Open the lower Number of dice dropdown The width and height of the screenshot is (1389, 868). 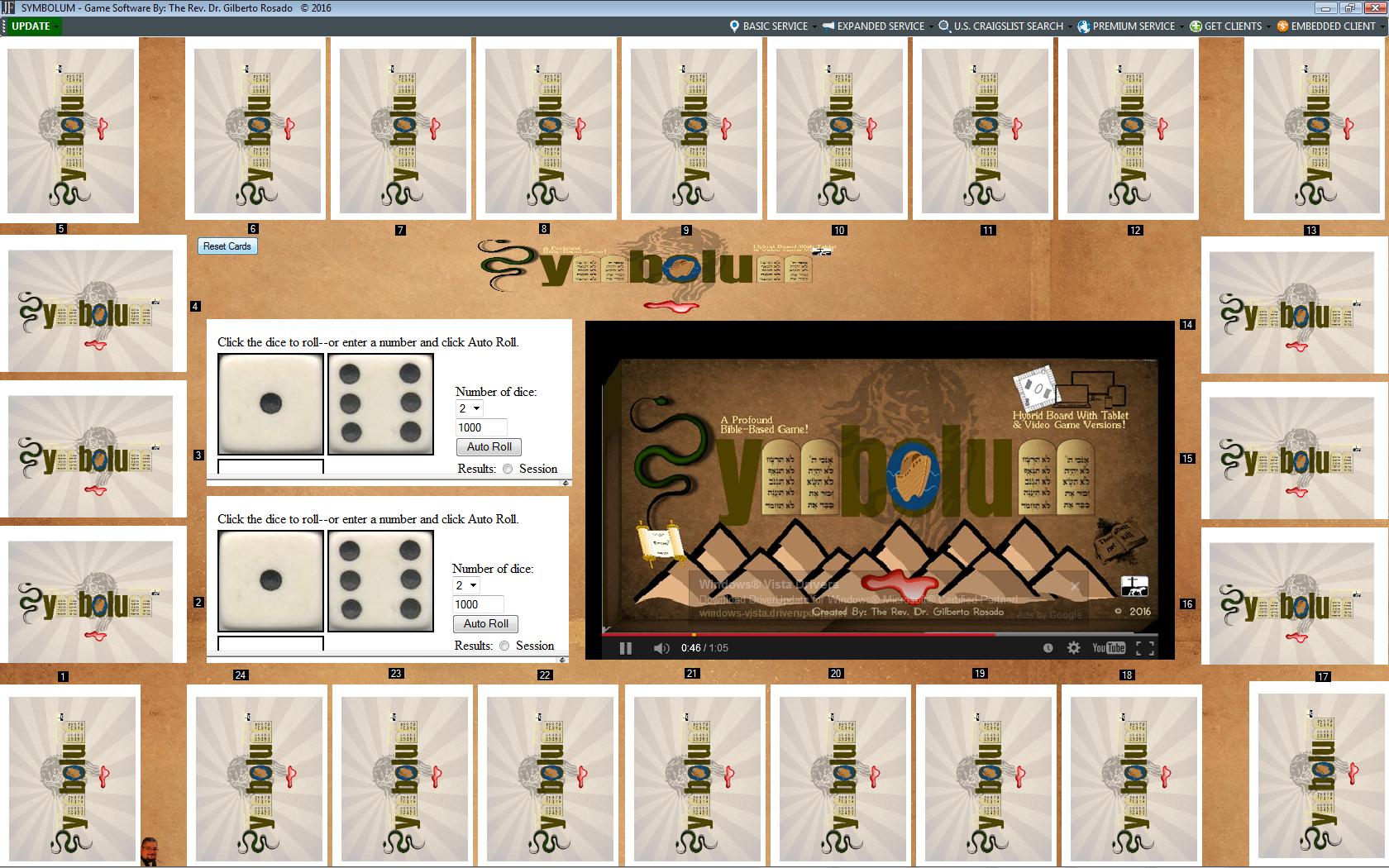465,585
